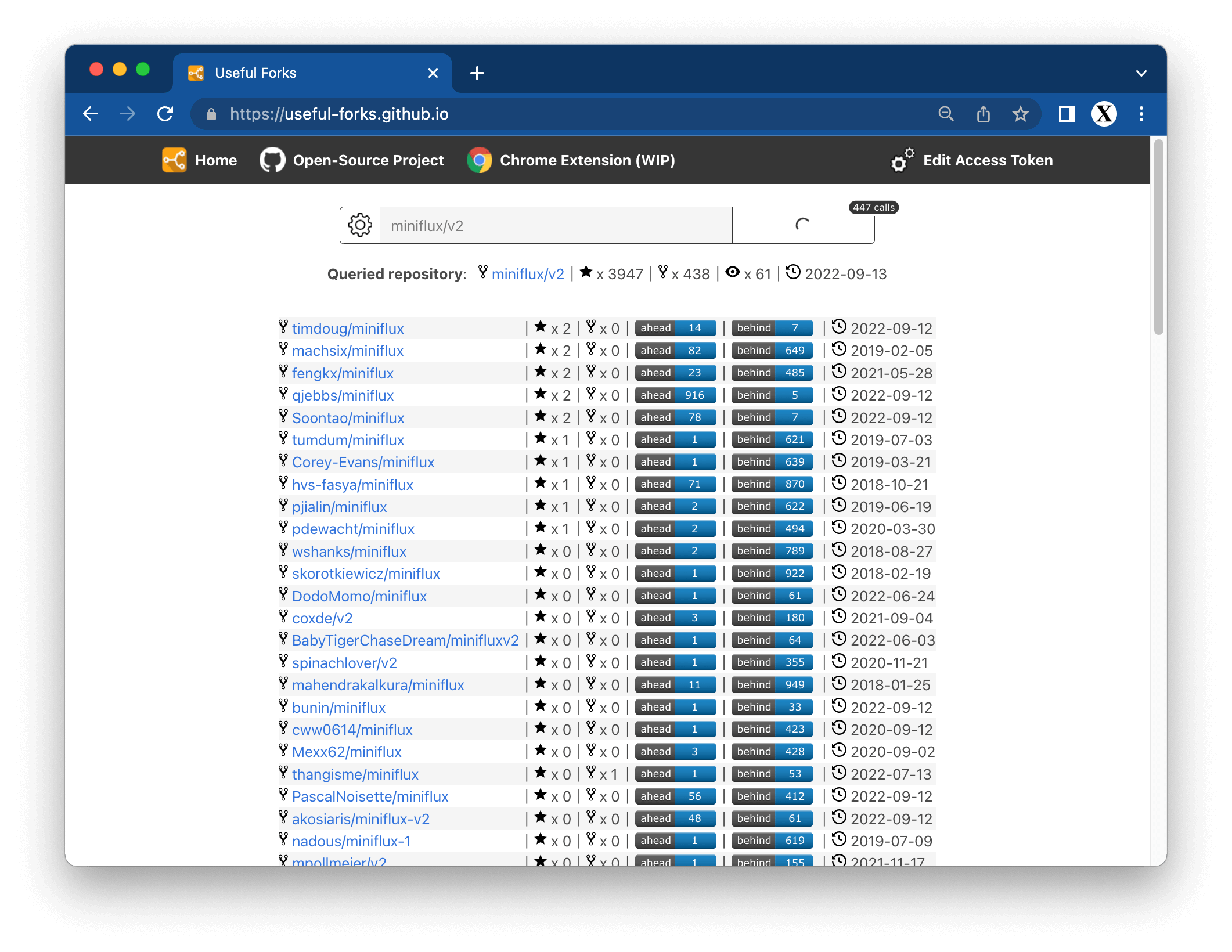
Task: Click the browser share icon
Action: (x=983, y=114)
